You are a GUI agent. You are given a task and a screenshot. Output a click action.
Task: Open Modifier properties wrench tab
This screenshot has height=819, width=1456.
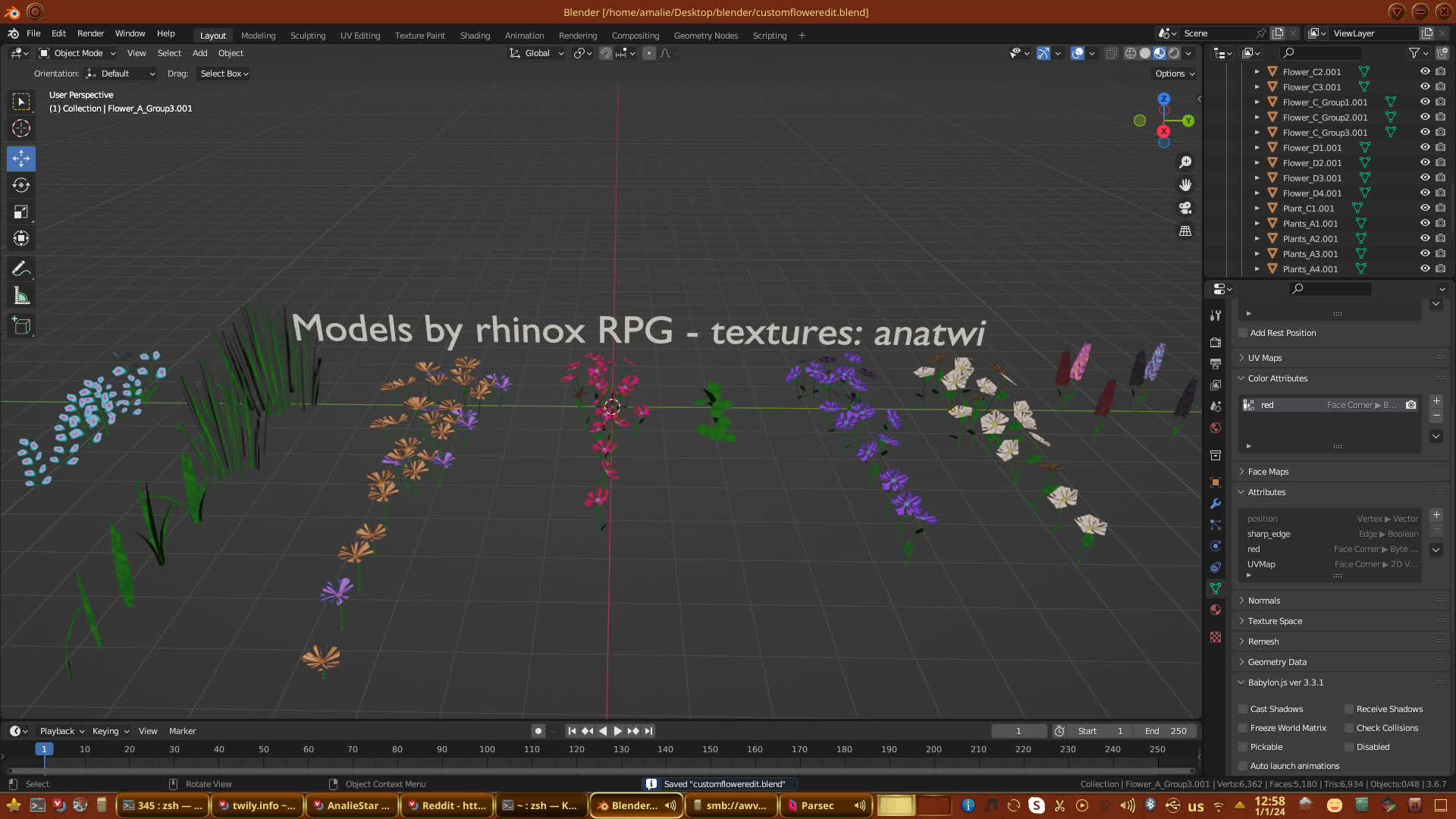tap(1216, 504)
